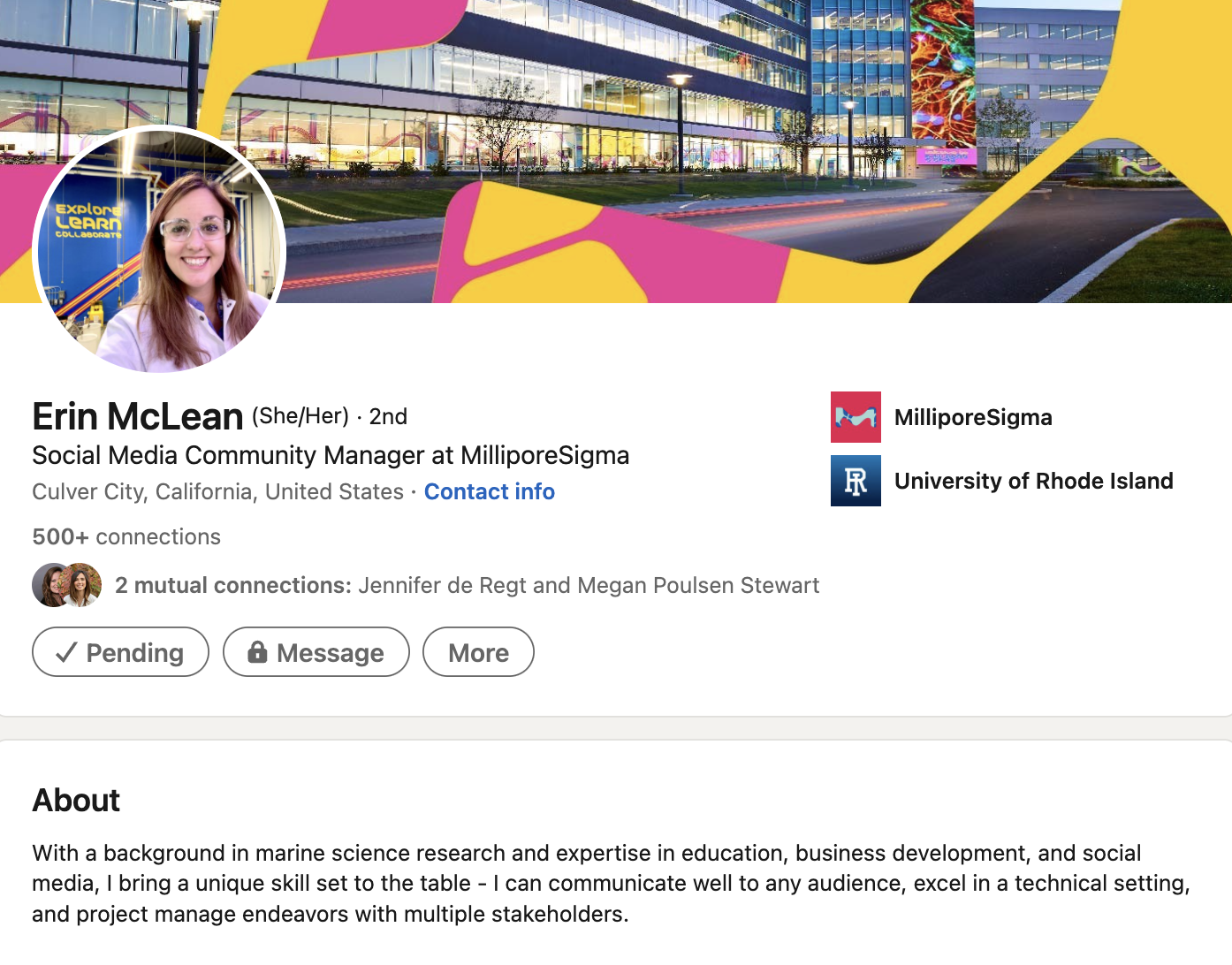
Task: Click the University of Rhode Island logo icon
Action: tap(854, 480)
